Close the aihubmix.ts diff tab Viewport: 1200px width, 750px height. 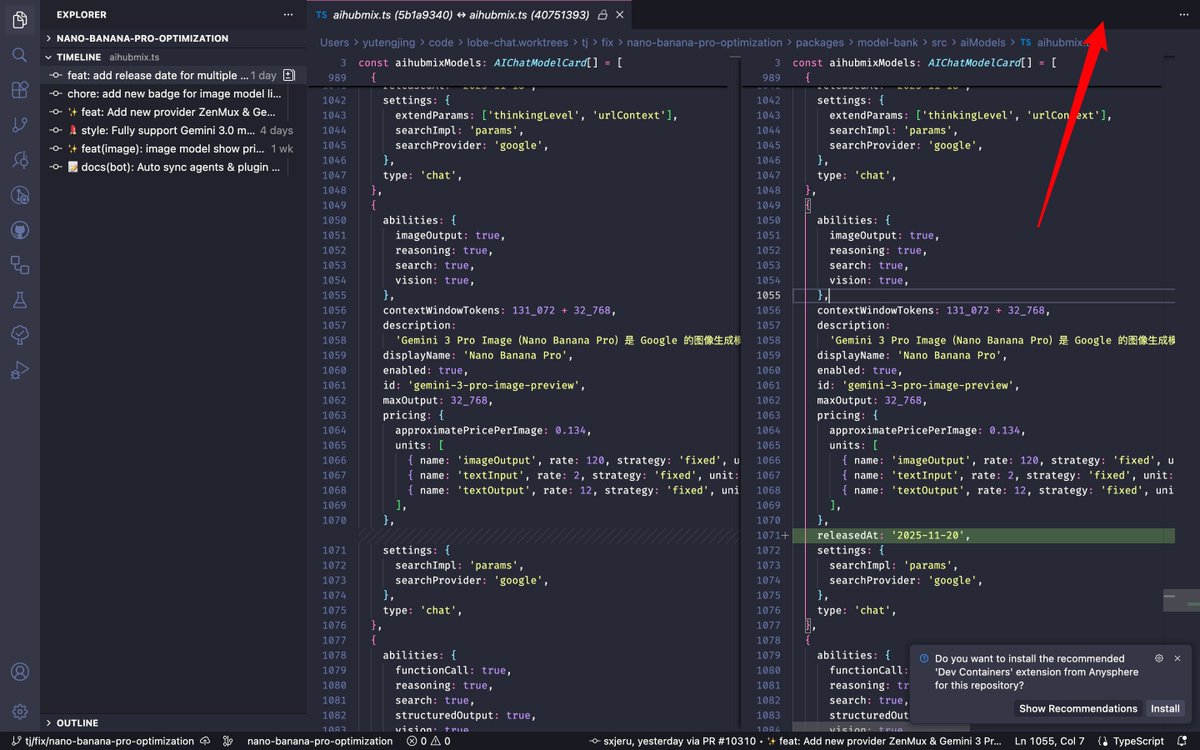point(621,15)
